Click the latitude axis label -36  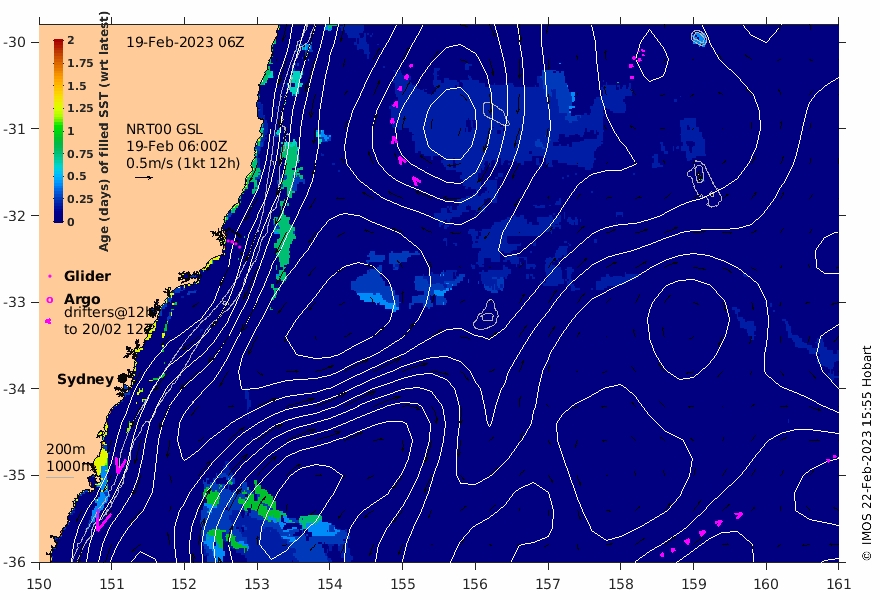click(13, 562)
